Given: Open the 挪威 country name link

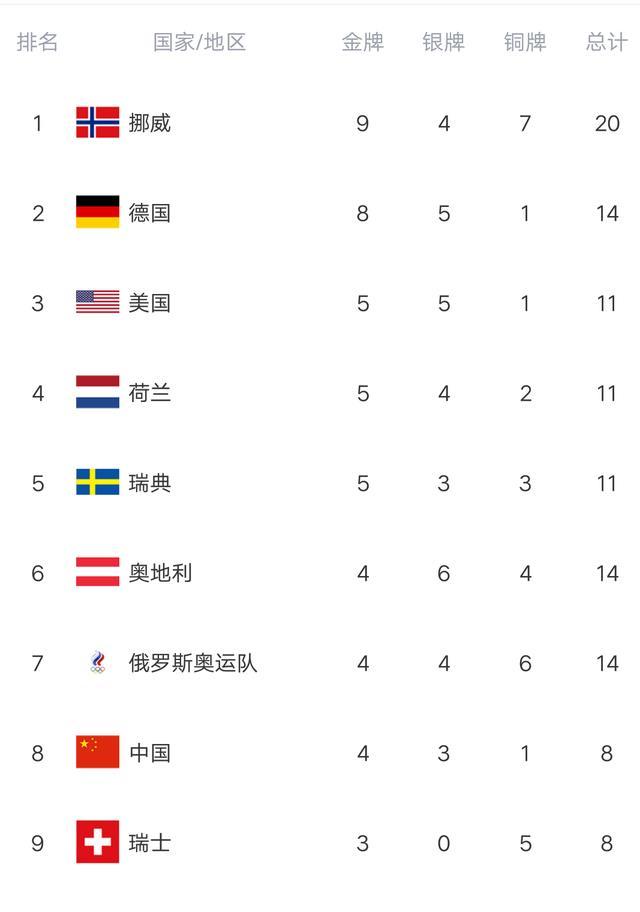Looking at the screenshot, I should [150, 123].
